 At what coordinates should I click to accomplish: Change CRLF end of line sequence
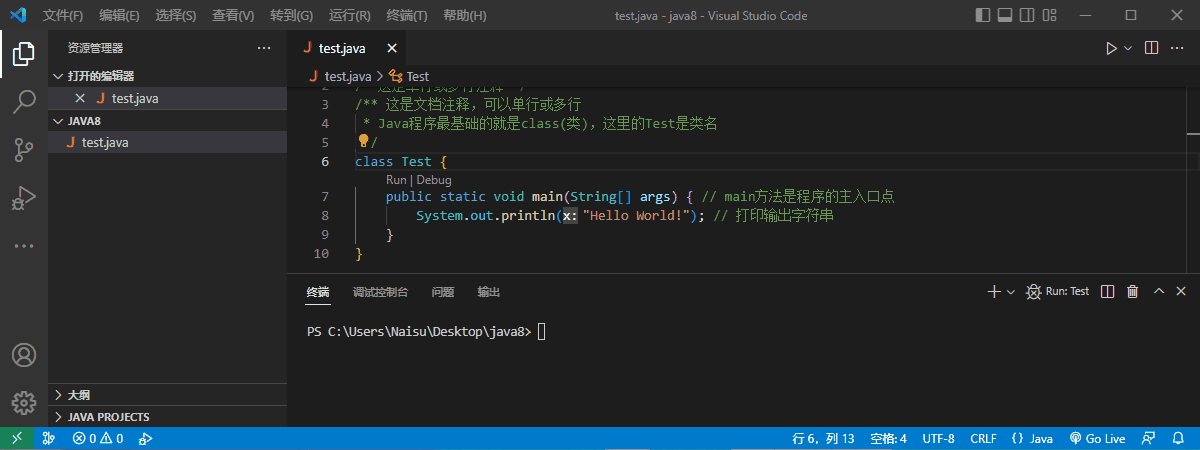point(983,438)
